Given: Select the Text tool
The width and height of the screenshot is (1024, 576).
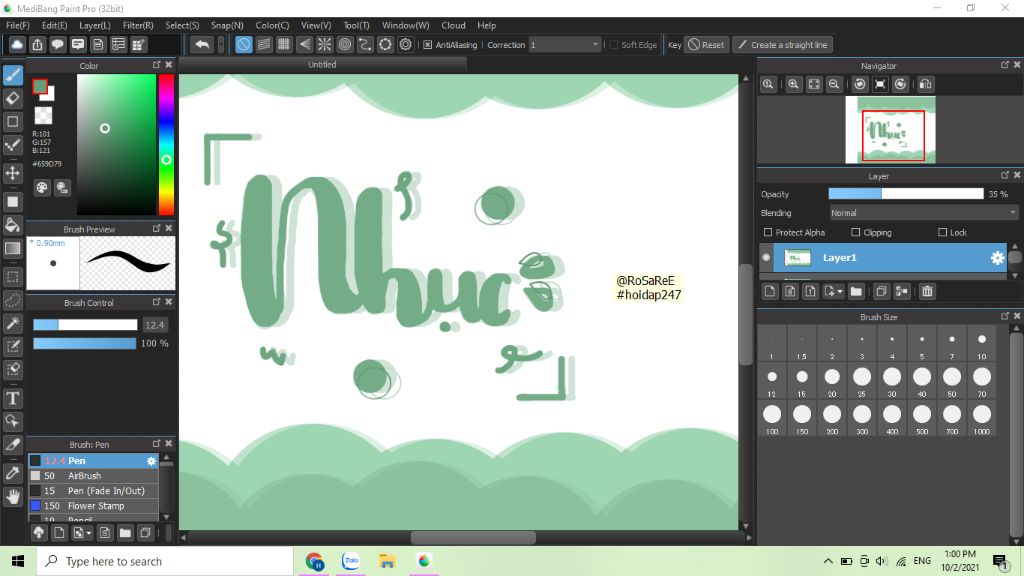Looking at the screenshot, I should pos(13,398).
